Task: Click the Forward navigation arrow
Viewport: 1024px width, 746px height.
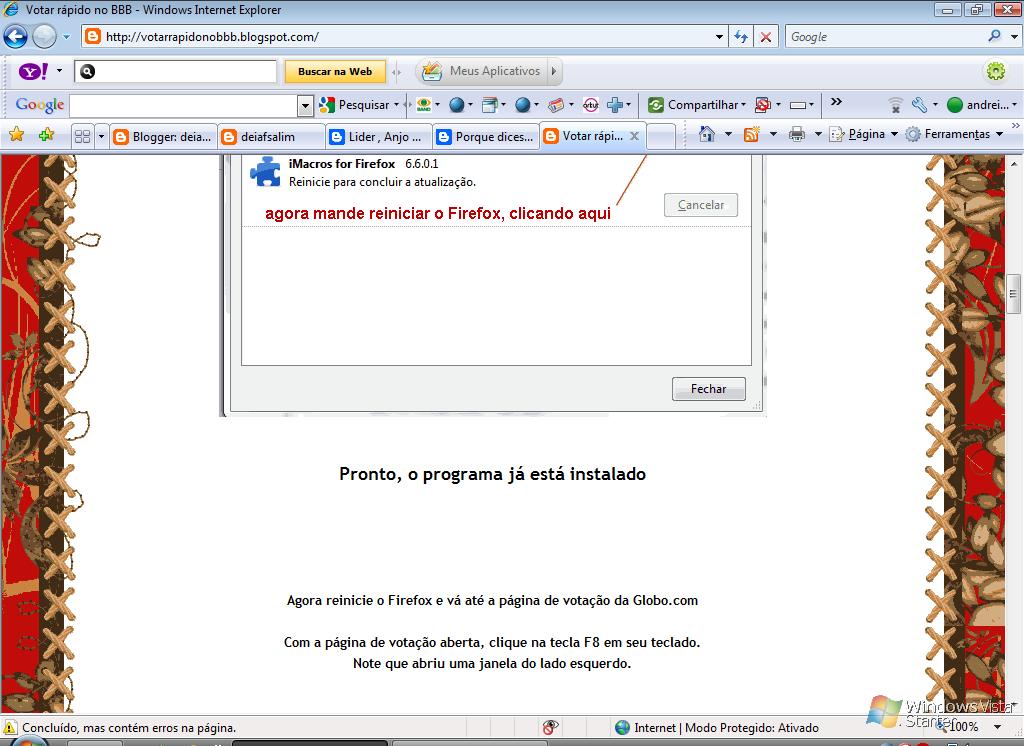Action: point(44,37)
